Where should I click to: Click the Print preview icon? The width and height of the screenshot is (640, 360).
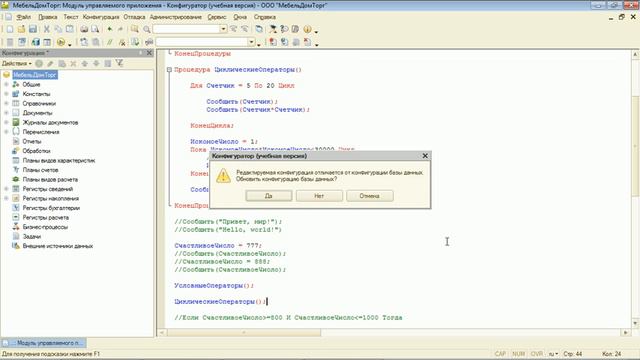pos(95,29)
